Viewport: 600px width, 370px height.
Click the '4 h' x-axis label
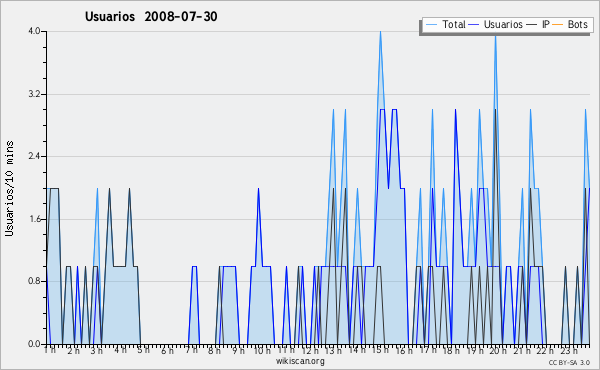point(121,350)
